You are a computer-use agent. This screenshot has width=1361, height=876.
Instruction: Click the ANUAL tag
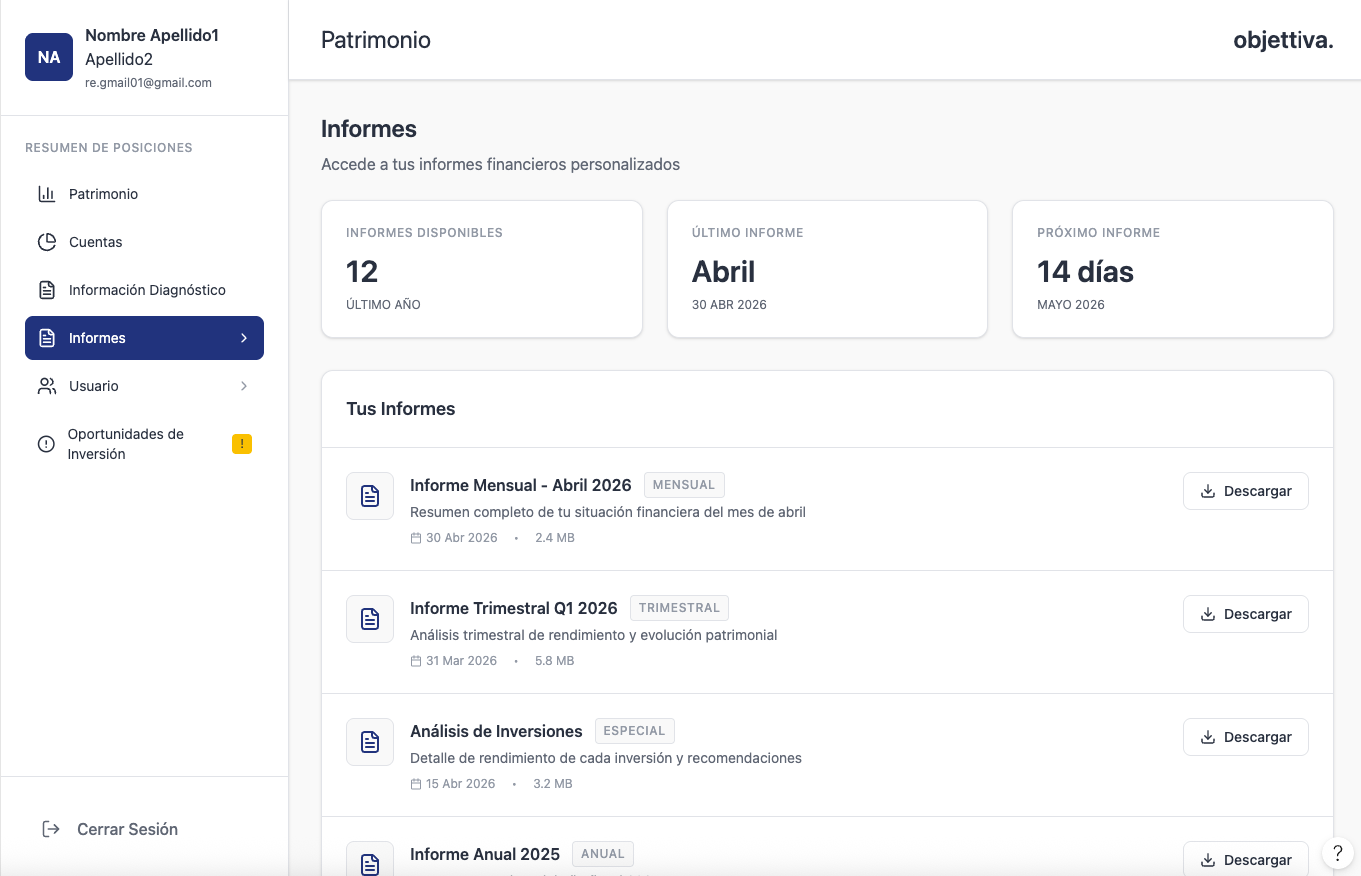point(603,854)
